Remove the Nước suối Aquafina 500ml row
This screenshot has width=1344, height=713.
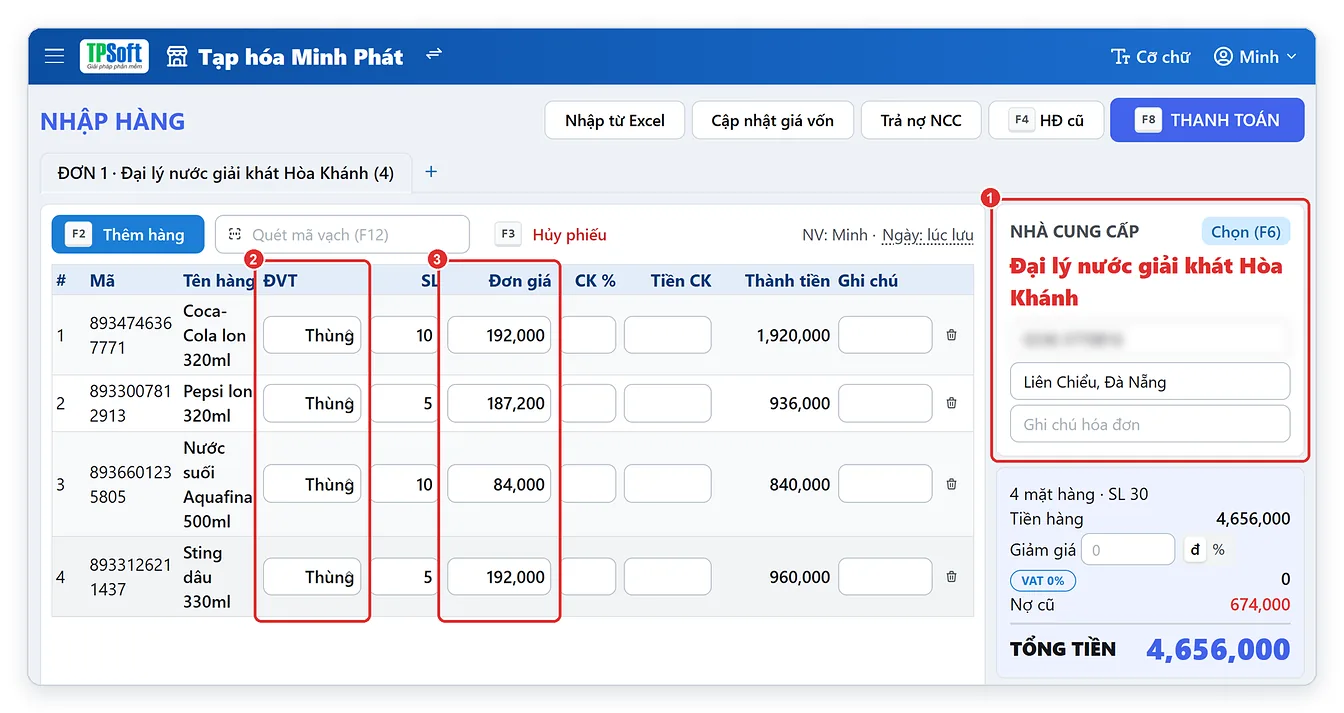click(x=951, y=485)
